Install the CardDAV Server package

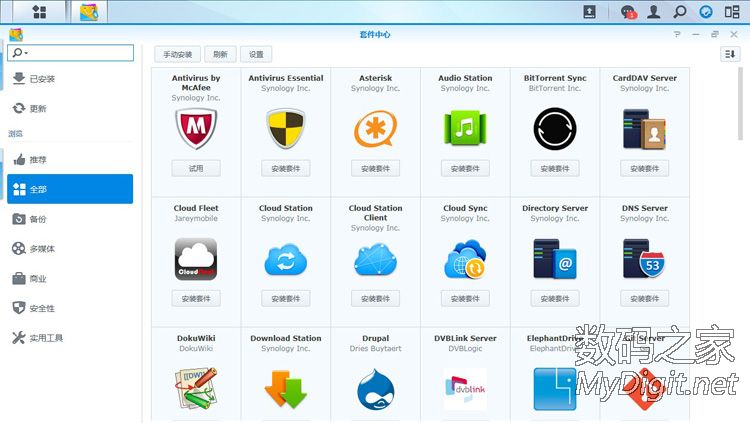pos(644,168)
